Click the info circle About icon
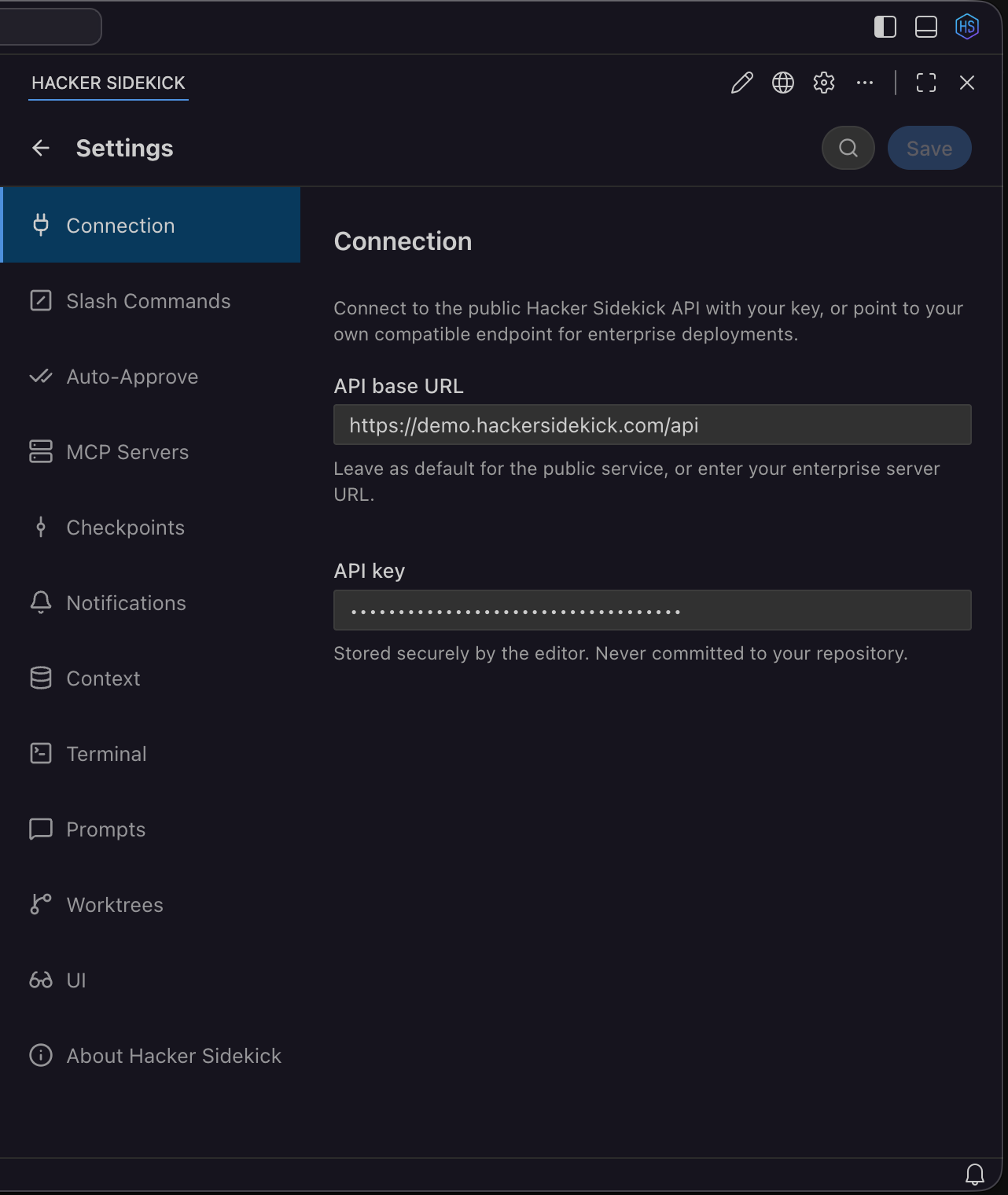 (41, 1055)
